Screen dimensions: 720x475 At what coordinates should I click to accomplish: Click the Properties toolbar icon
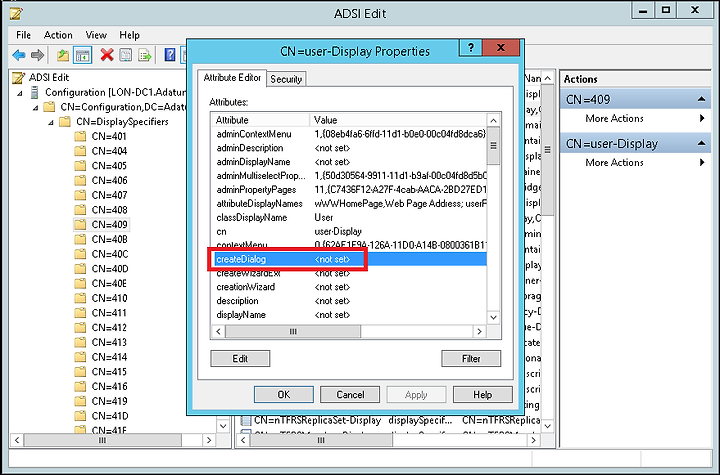(x=126, y=56)
